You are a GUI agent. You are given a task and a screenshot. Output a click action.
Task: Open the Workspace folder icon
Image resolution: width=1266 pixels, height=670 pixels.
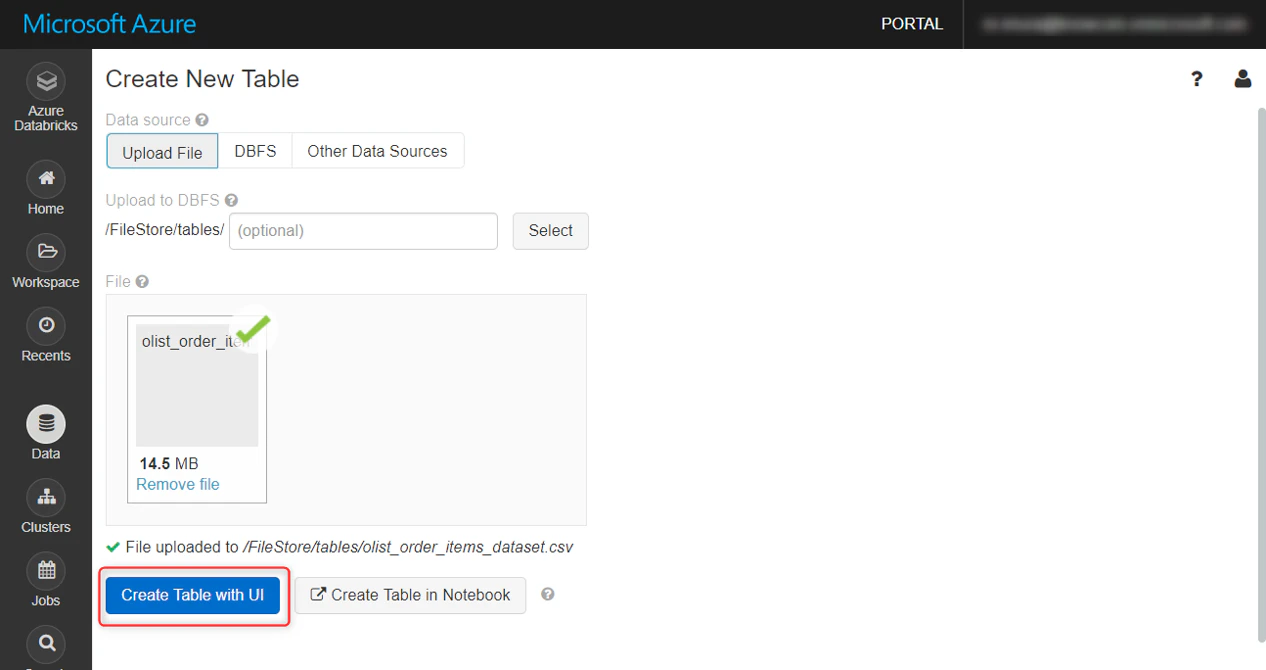46,252
